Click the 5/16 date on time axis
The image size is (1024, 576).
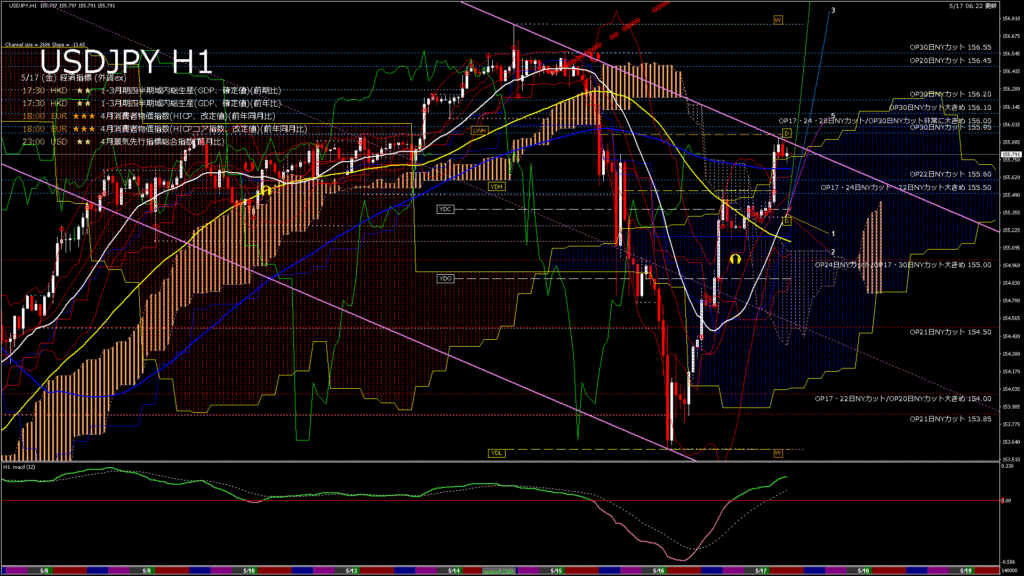click(x=659, y=570)
